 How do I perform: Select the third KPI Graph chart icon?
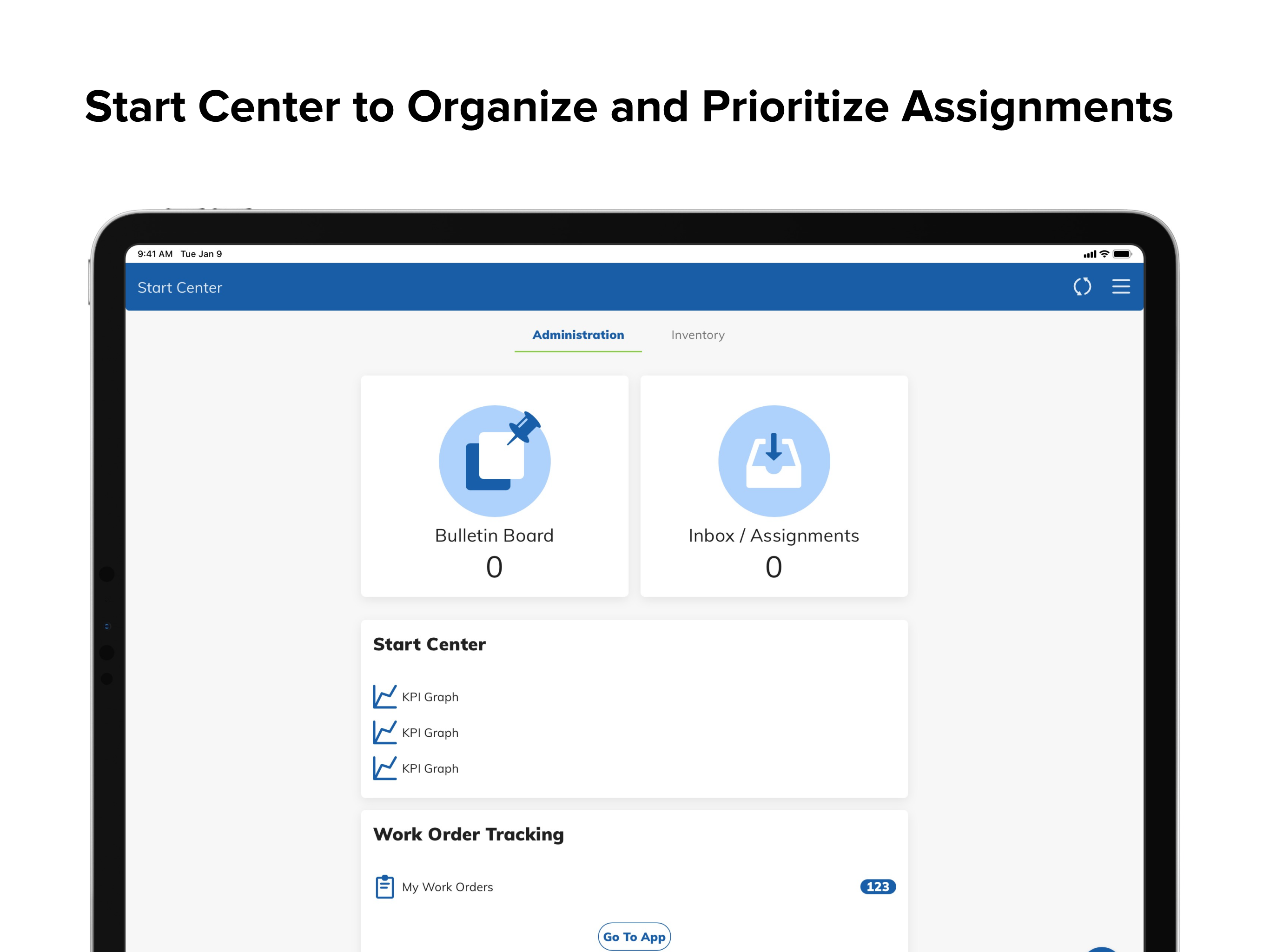coord(385,767)
